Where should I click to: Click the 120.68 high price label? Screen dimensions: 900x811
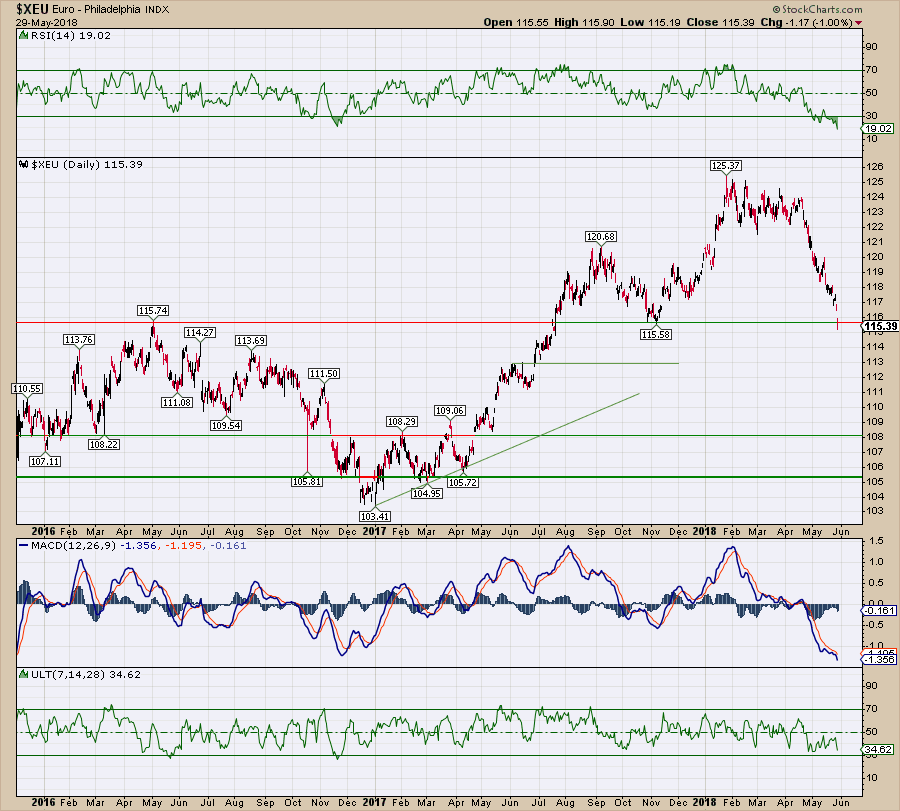(600, 237)
